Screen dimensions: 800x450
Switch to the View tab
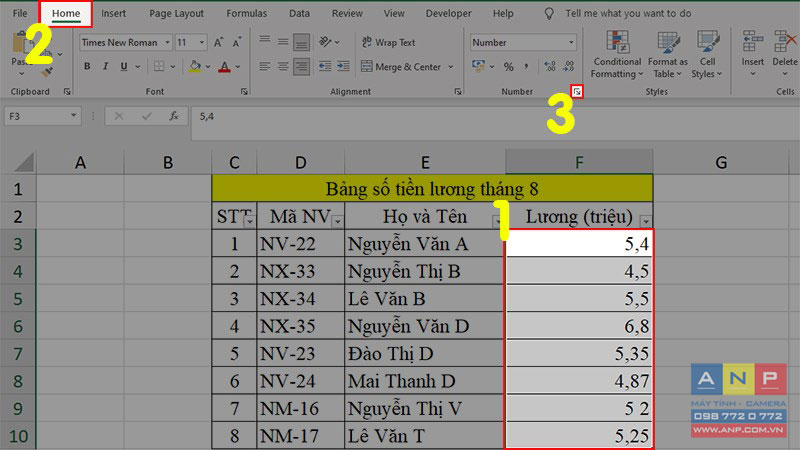(394, 13)
